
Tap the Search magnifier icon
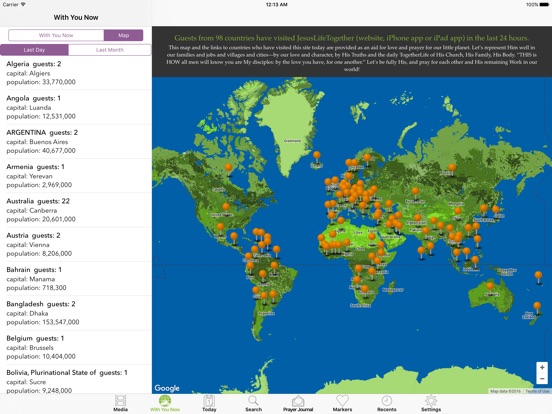click(253, 401)
